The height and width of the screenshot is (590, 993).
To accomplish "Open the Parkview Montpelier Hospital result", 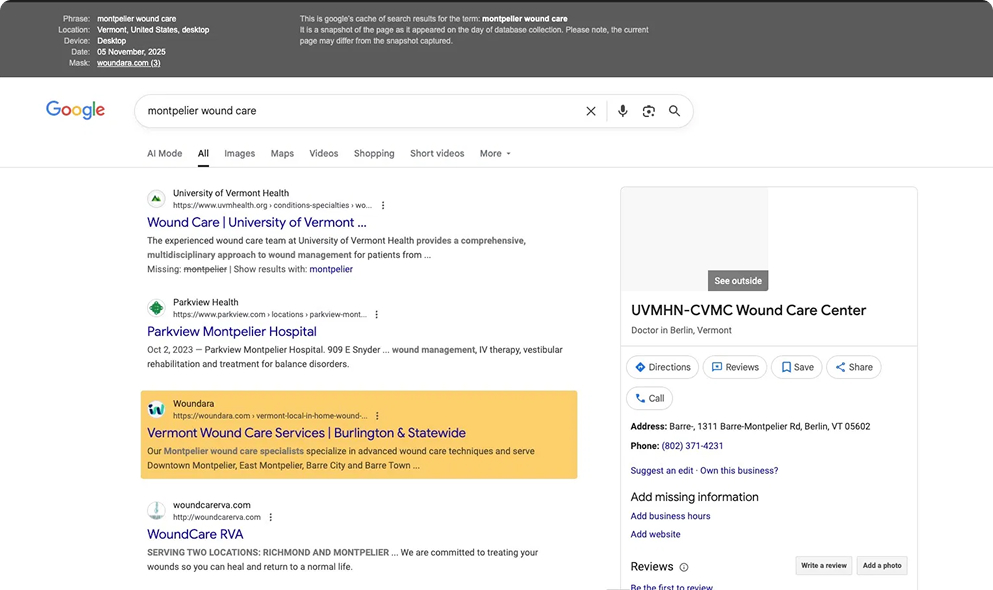I will tap(232, 331).
